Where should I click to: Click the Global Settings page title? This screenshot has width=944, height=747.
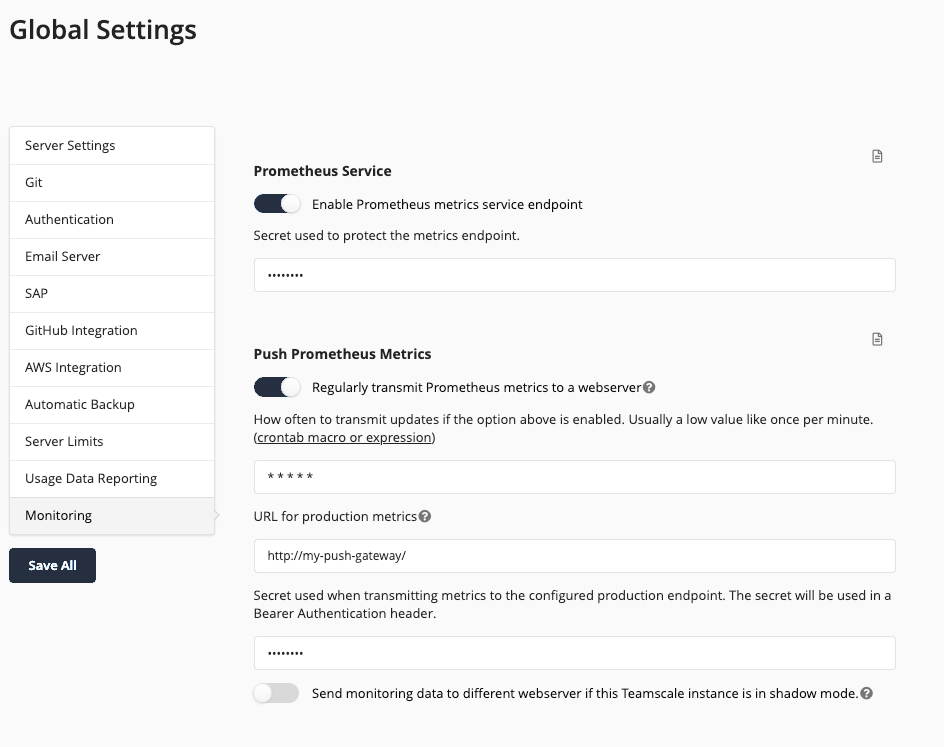(x=103, y=29)
